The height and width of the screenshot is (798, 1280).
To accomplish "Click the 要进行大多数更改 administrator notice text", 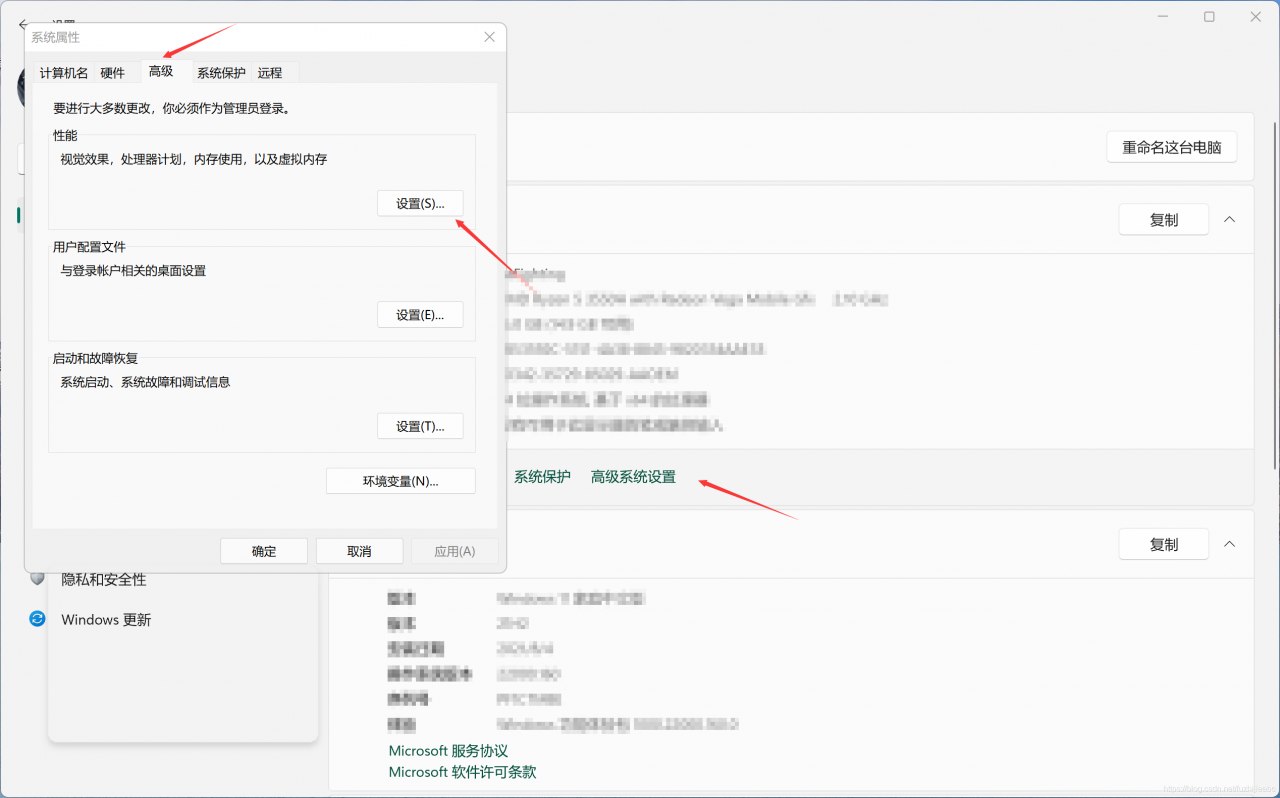I will coord(172,108).
